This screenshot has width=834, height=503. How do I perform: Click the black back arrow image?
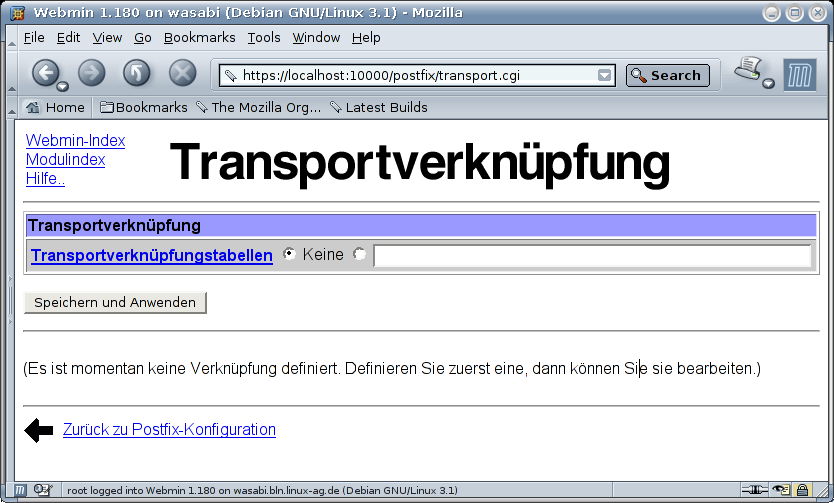[39, 430]
